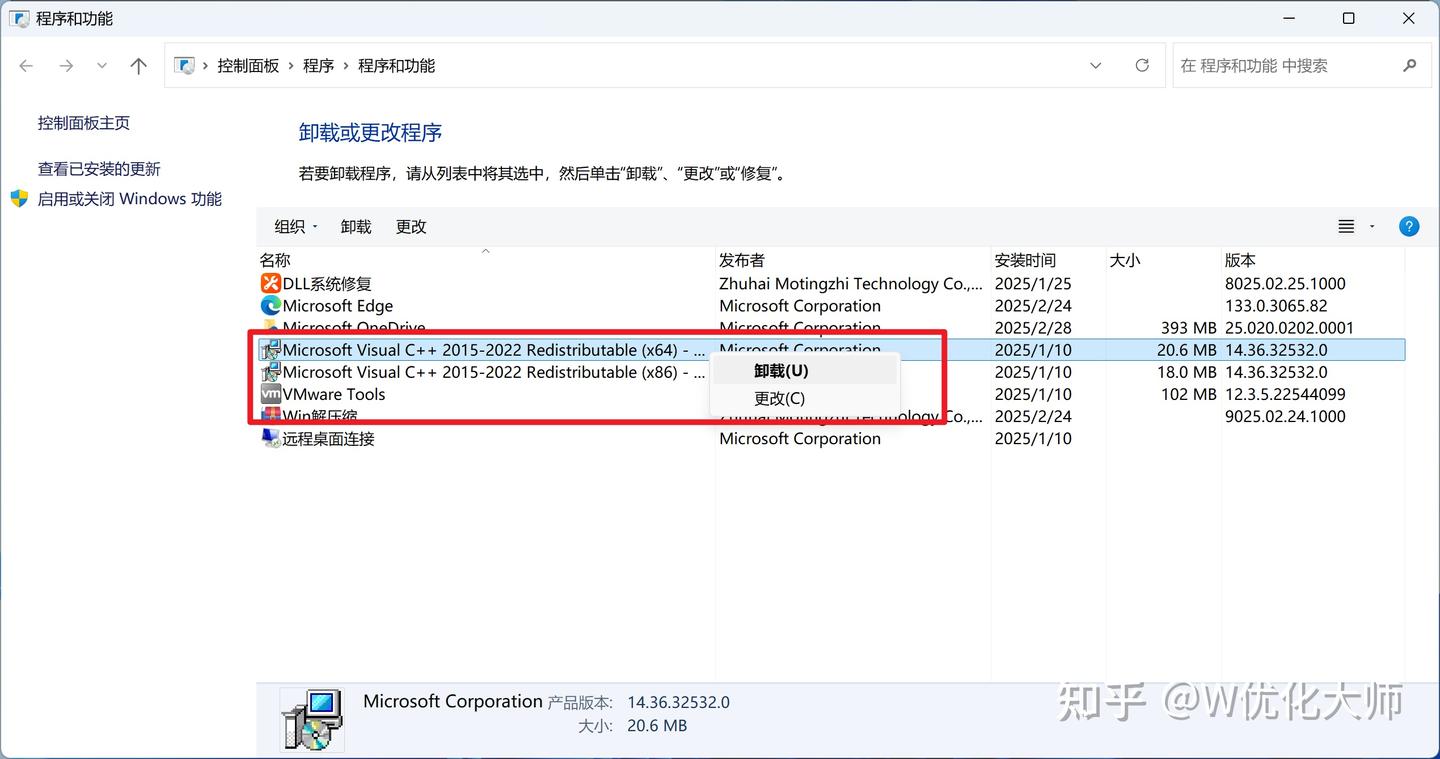Sort by 发布者 column header
1440x759 pixels.
click(x=742, y=260)
